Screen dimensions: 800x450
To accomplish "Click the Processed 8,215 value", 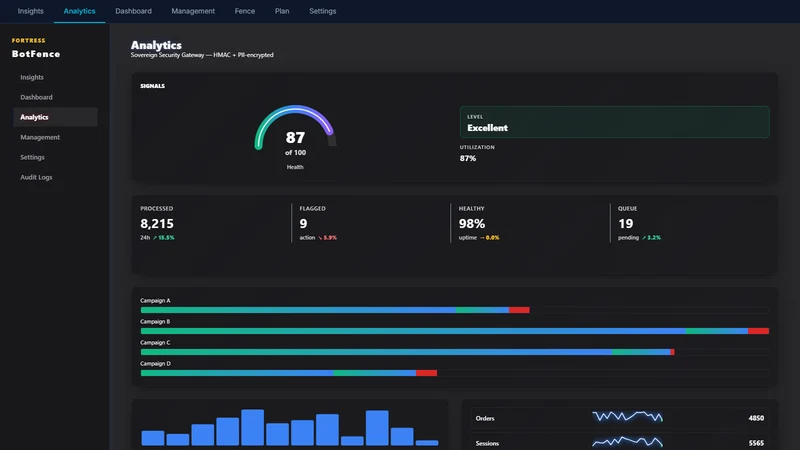I will [x=157, y=223].
